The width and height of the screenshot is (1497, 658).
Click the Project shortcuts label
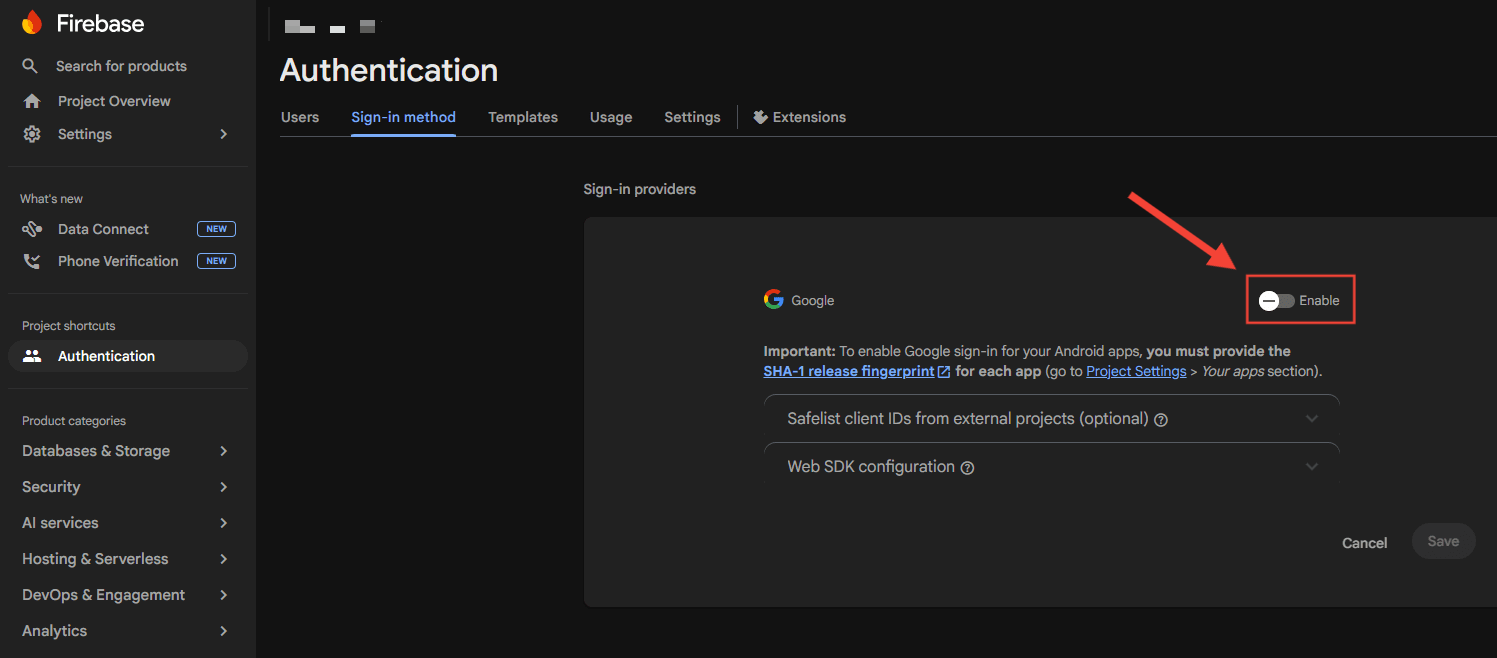[x=69, y=326]
